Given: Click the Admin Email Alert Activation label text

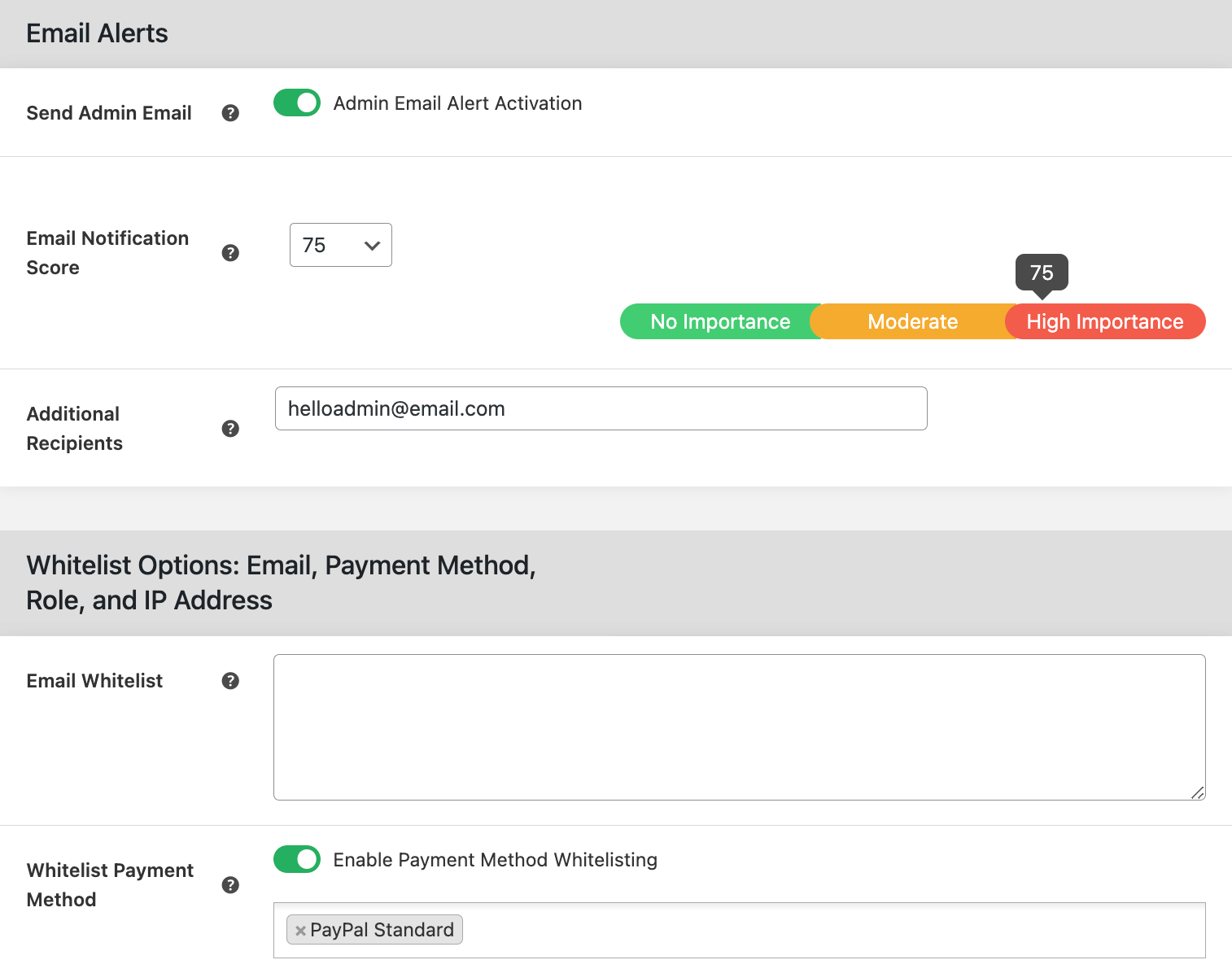Looking at the screenshot, I should 457,103.
